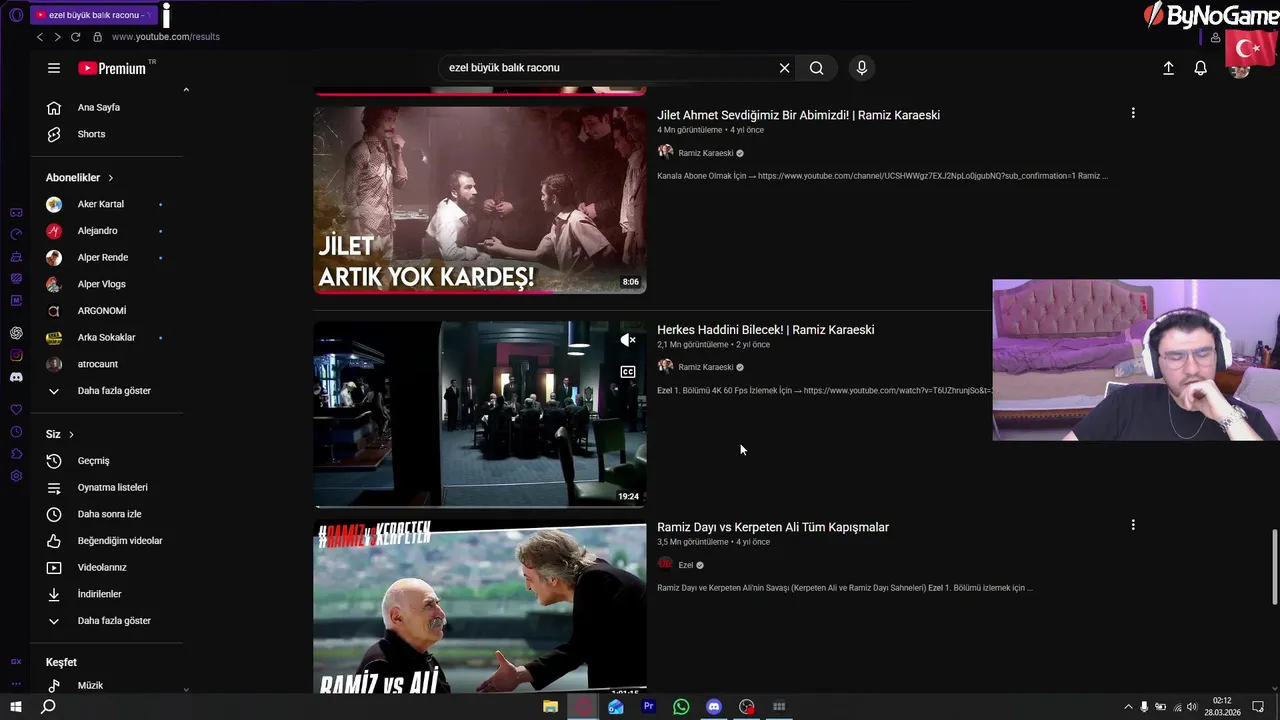
Task: Open WhatsApp from the taskbar
Action: tap(681, 707)
